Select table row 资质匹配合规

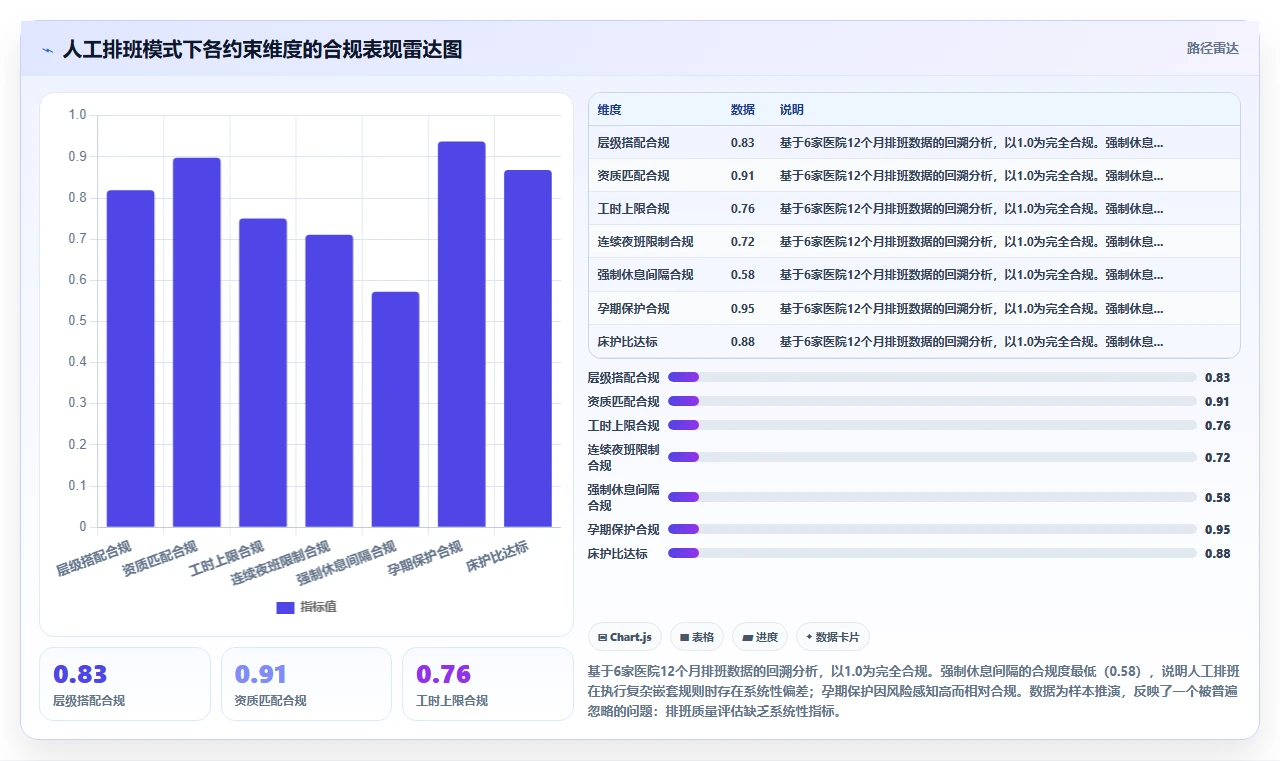pyautogui.click(x=914, y=176)
